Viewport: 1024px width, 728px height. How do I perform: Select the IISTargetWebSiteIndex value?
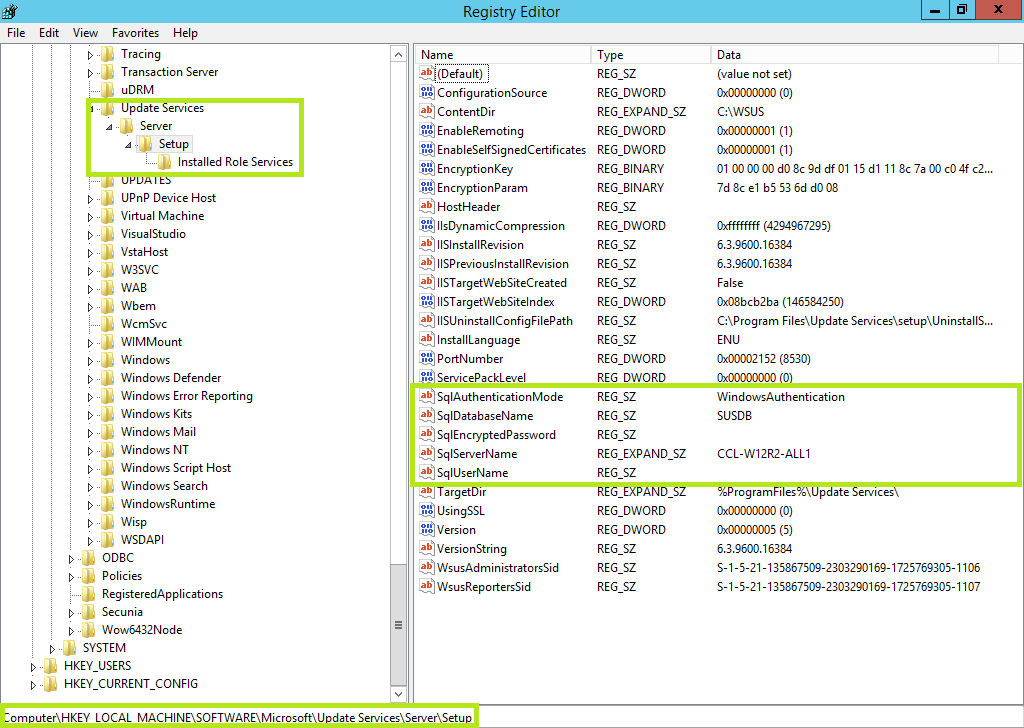coord(496,301)
